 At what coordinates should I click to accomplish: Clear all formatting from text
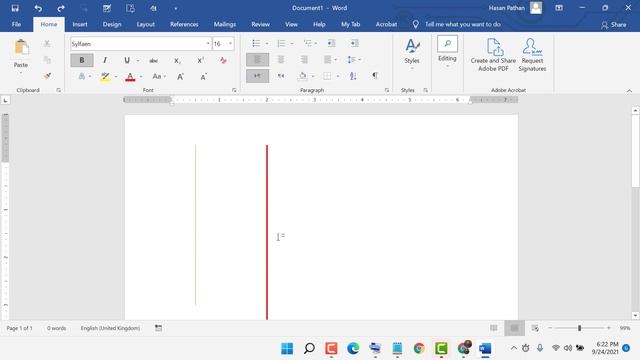point(223,60)
